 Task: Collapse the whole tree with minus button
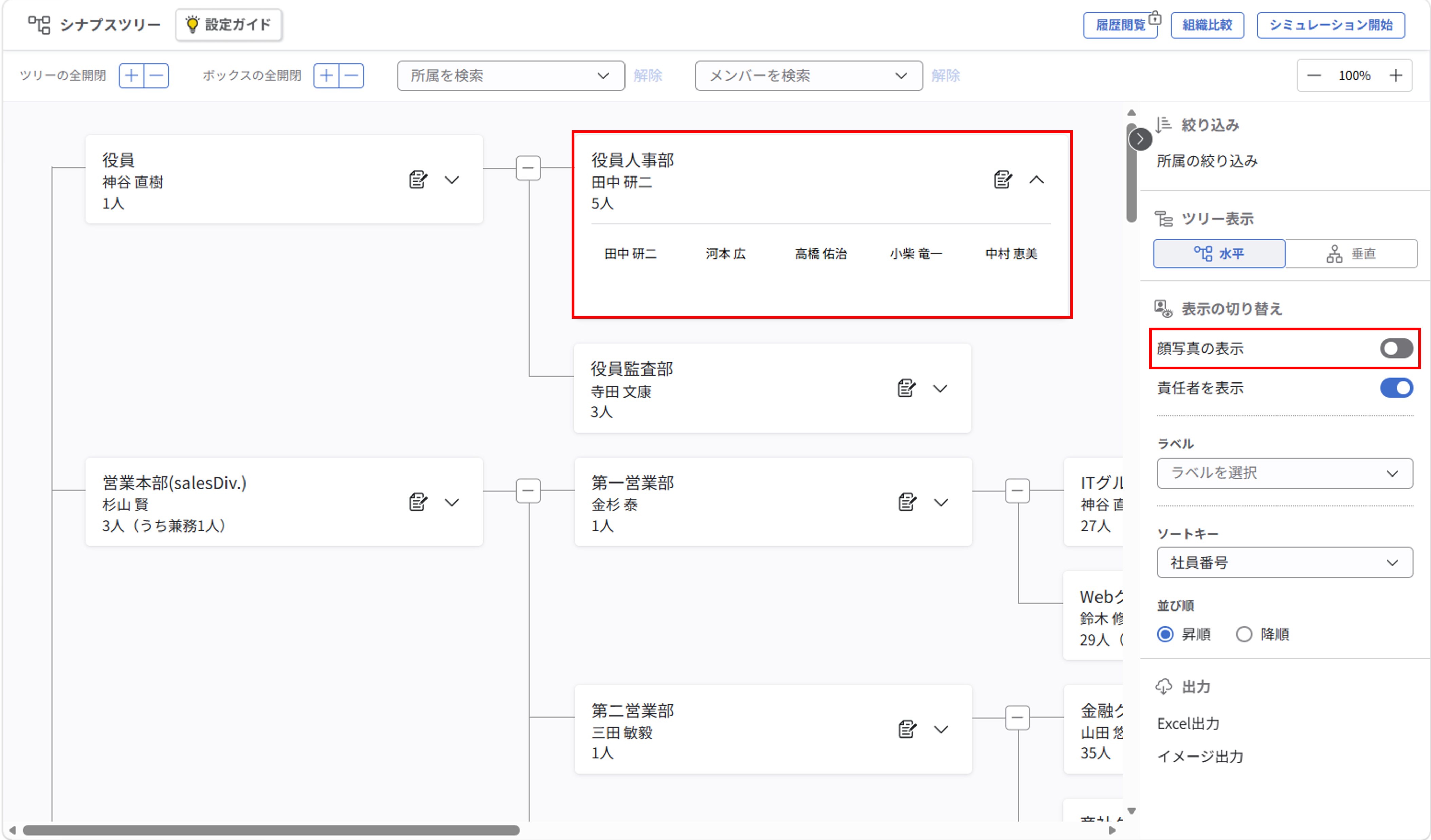coord(157,75)
